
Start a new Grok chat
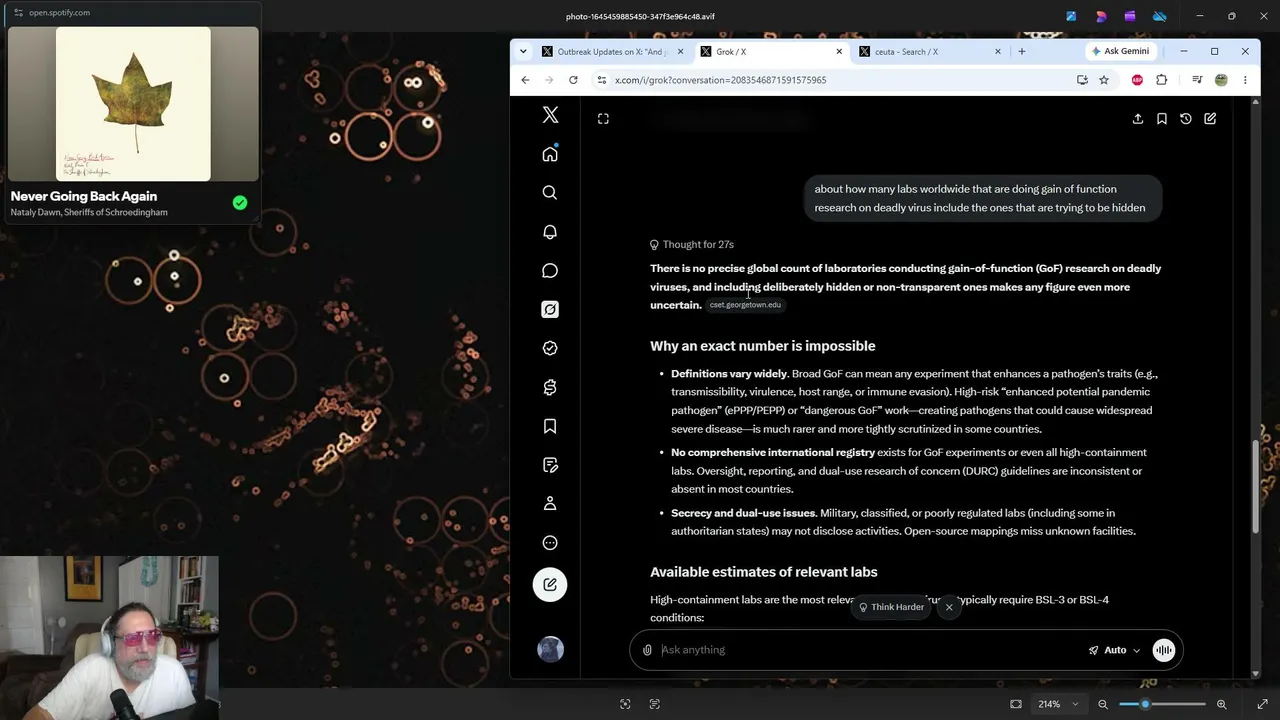[x=1210, y=119]
